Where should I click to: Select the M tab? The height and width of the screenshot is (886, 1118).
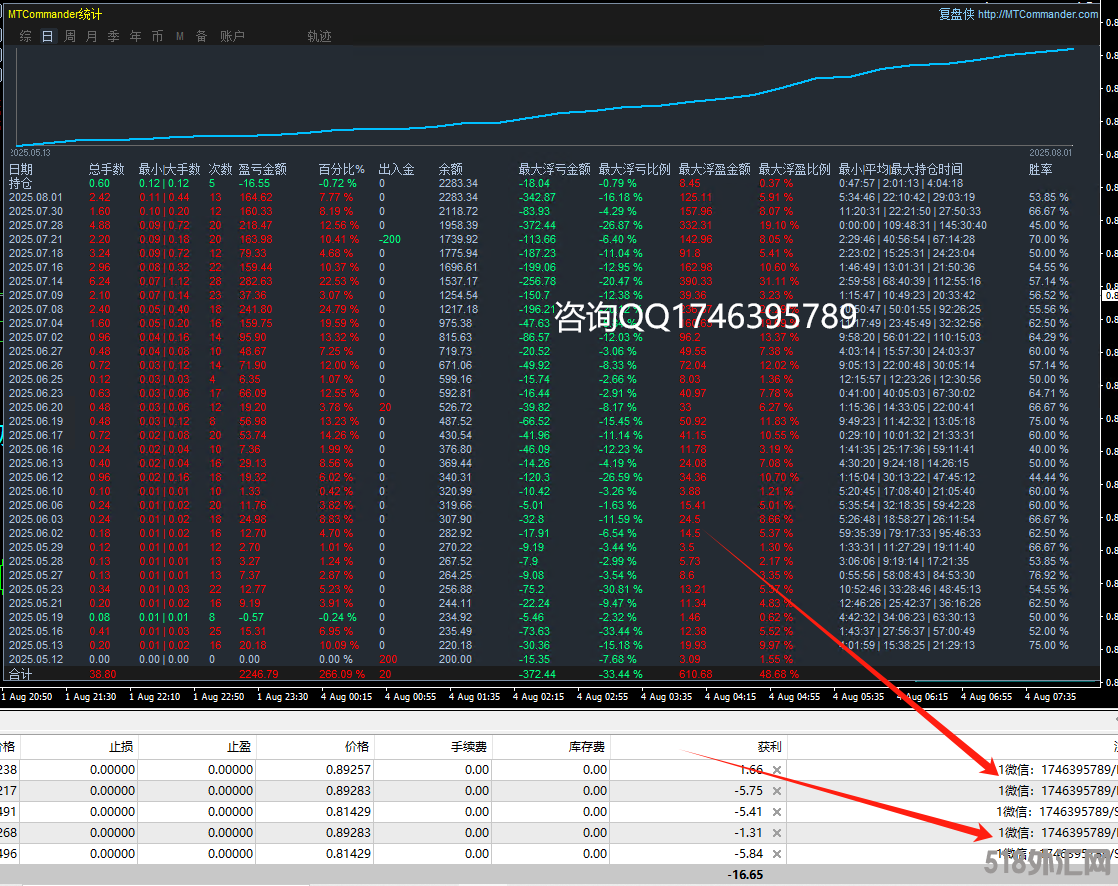[x=180, y=36]
